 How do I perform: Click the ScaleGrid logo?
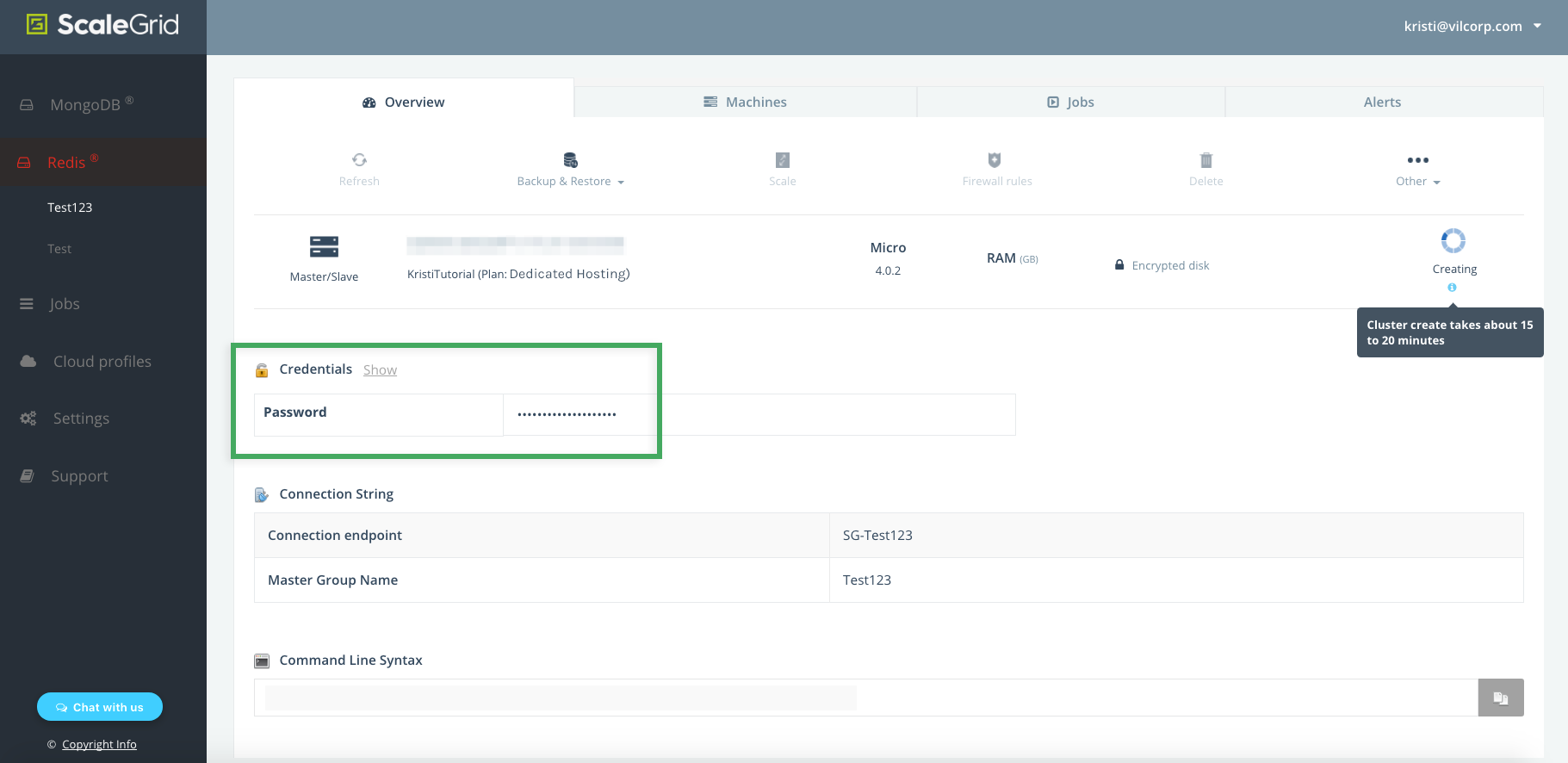pyautogui.click(x=102, y=25)
